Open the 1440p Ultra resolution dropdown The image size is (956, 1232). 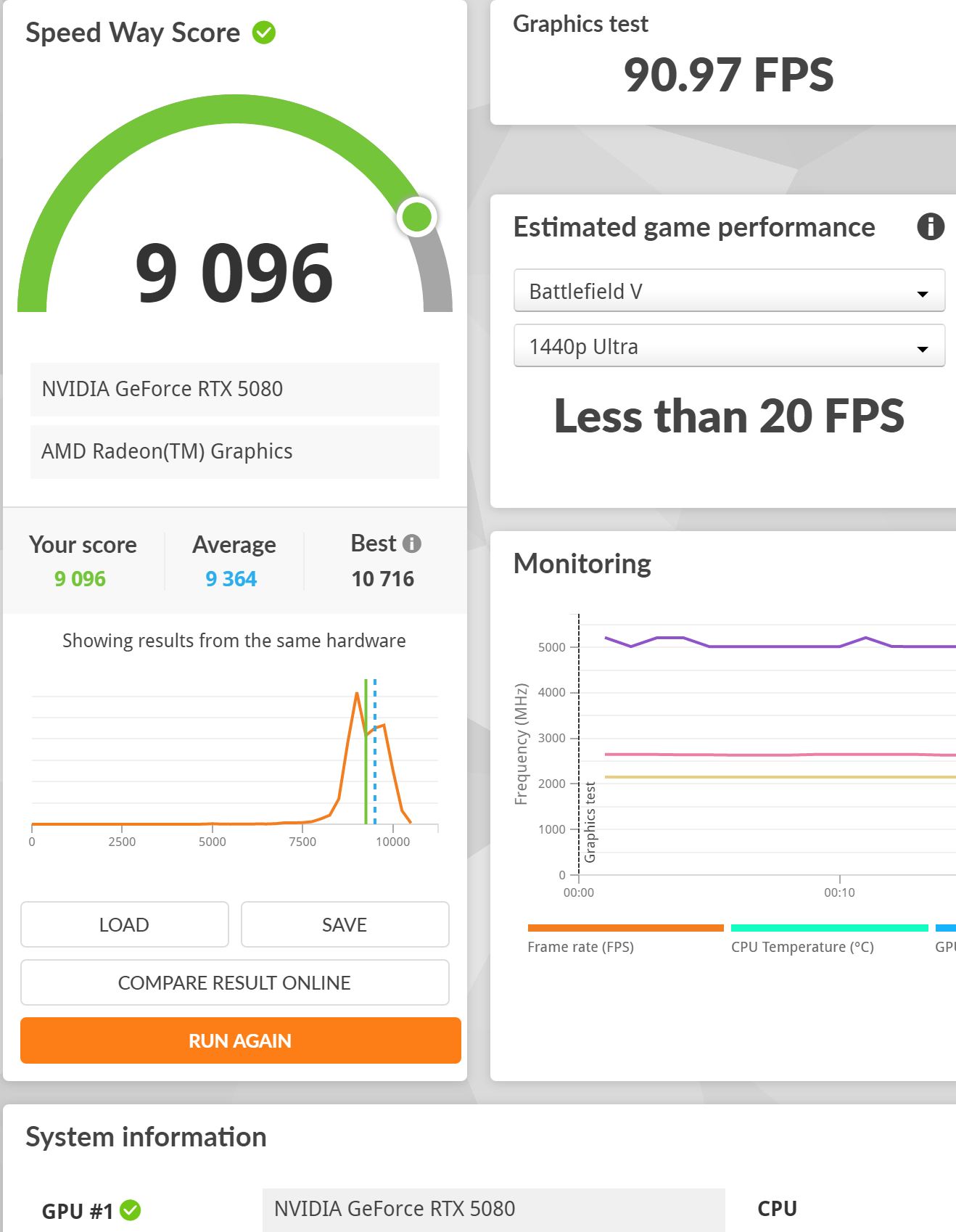tap(729, 346)
